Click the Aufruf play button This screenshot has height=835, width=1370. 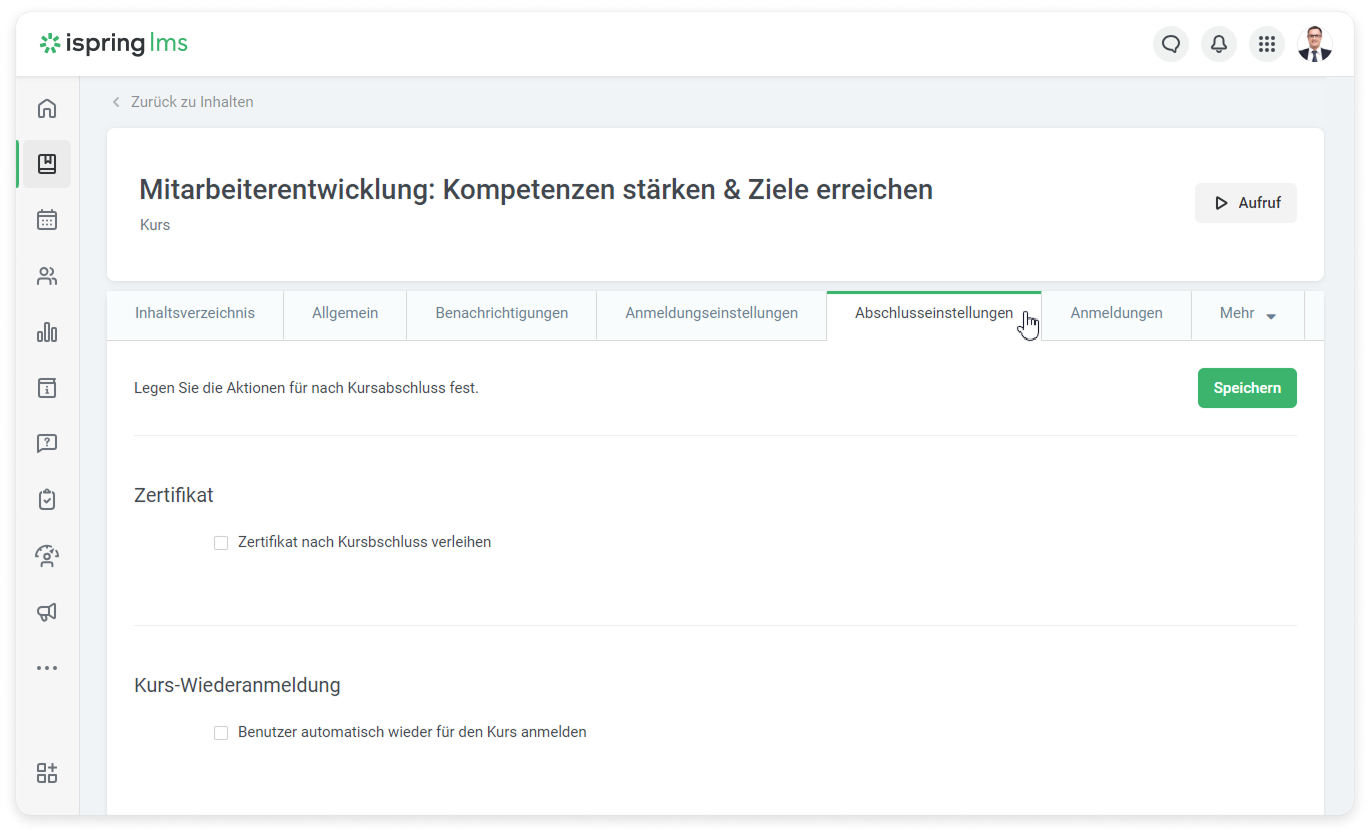point(1245,203)
